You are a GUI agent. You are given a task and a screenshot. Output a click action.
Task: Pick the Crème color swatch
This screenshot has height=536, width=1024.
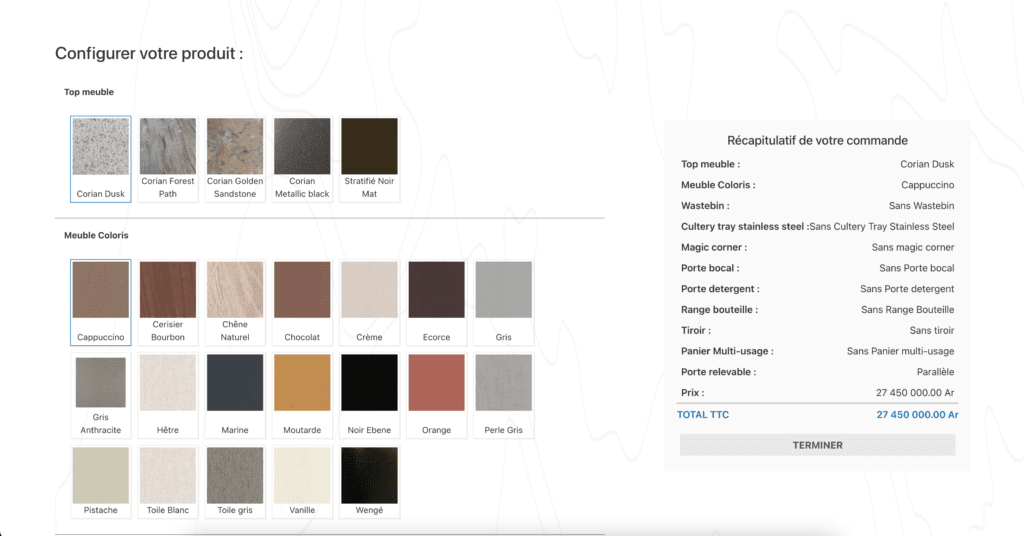[369, 290]
